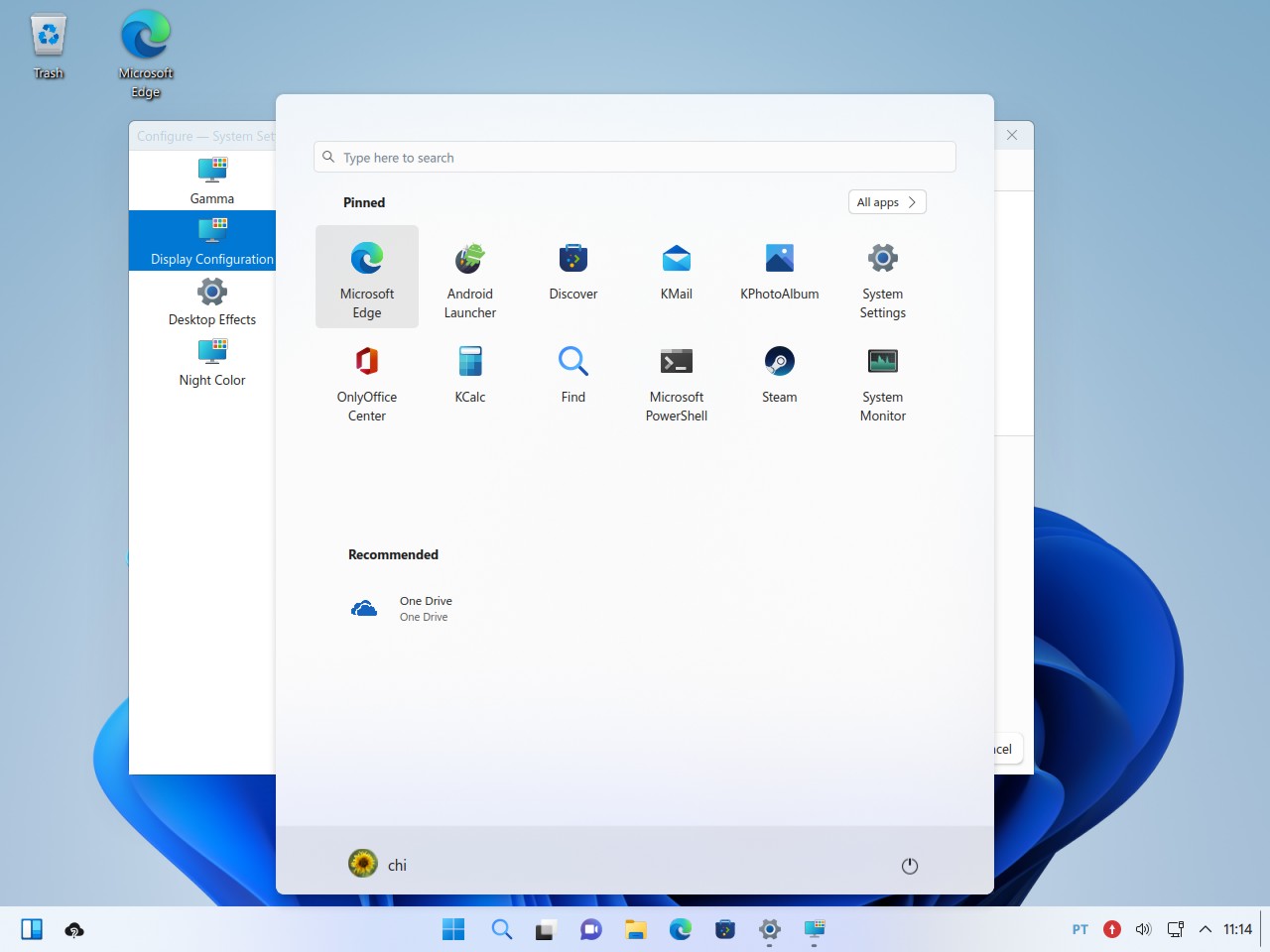Open OnlyOffice Center
The height and width of the screenshot is (952, 1270).
(366, 380)
